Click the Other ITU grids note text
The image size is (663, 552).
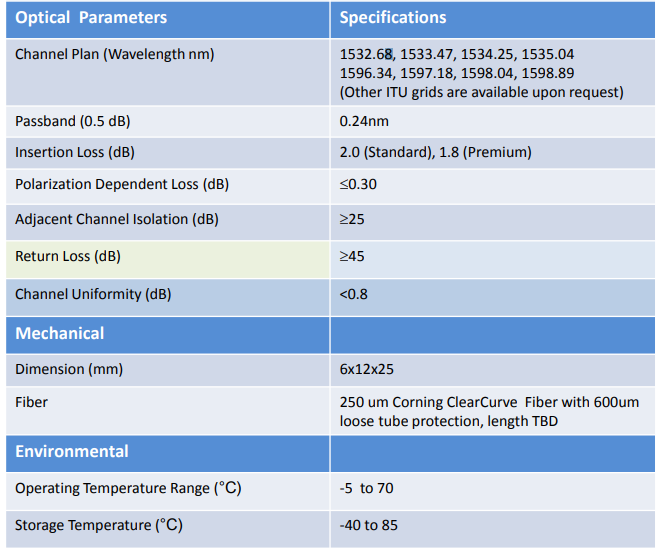(x=481, y=92)
